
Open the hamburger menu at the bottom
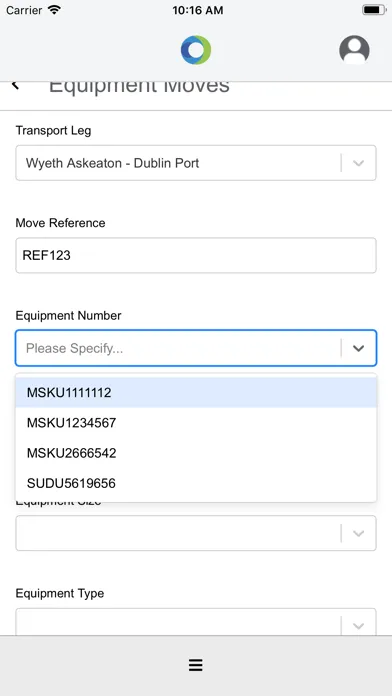(x=196, y=665)
